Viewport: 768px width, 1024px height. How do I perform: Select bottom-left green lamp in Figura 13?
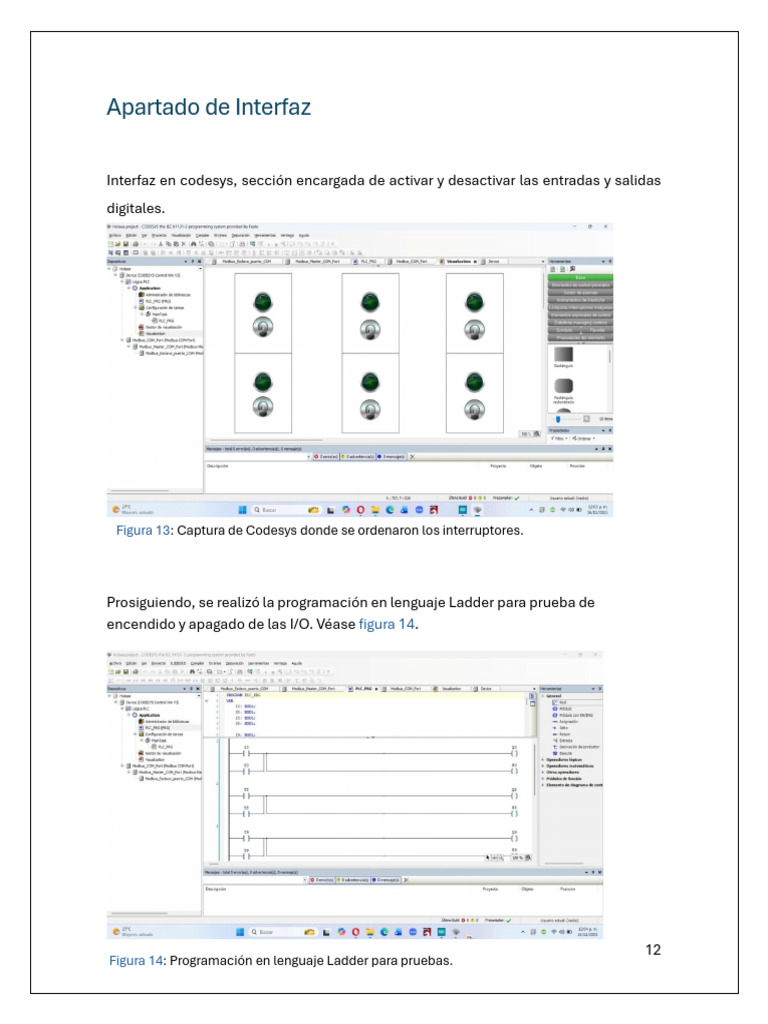point(263,382)
